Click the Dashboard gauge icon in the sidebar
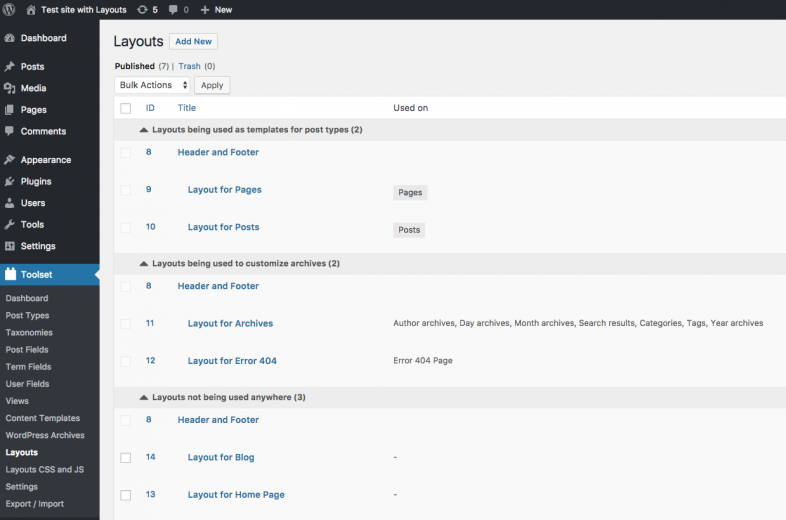This screenshot has width=786, height=520. [10, 38]
